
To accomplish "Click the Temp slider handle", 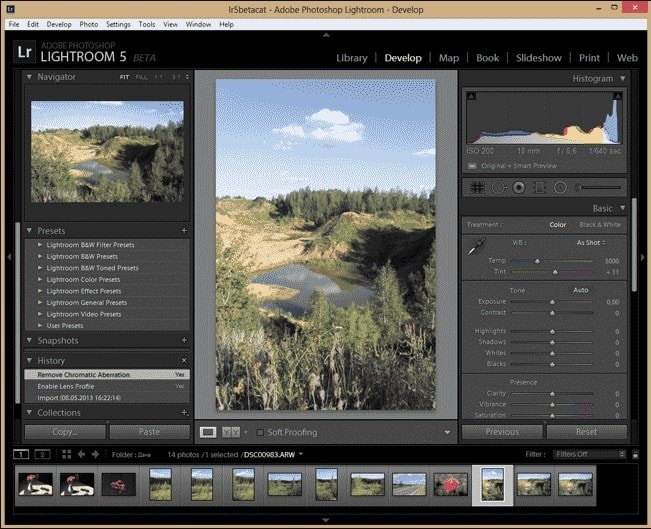I will [537, 259].
